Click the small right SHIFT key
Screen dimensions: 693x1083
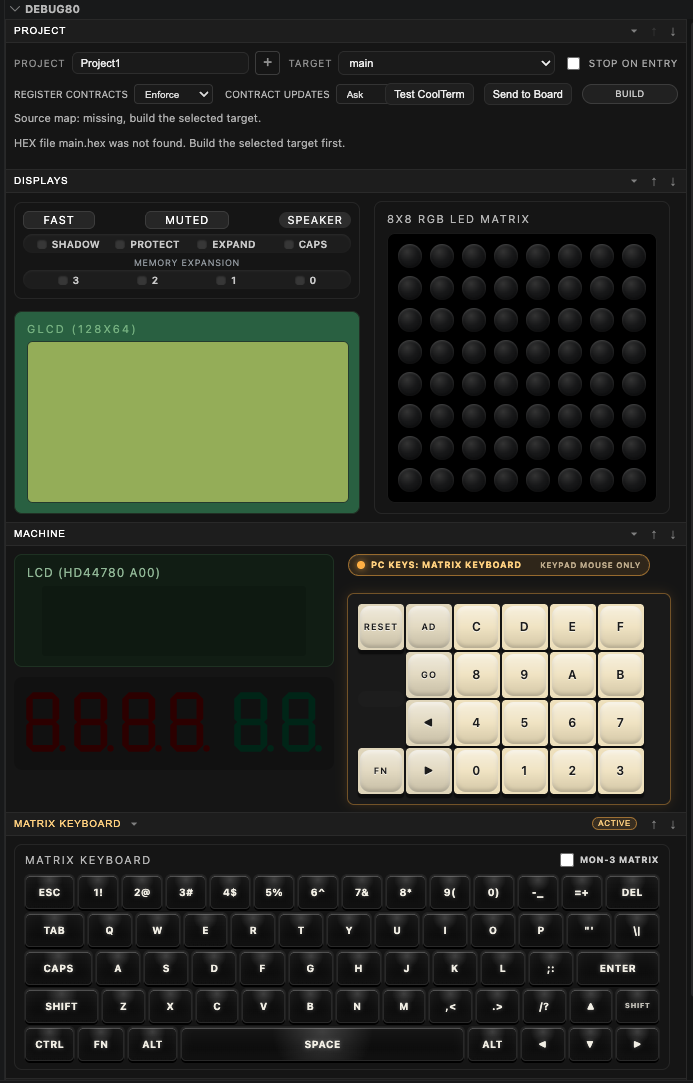(637, 1006)
